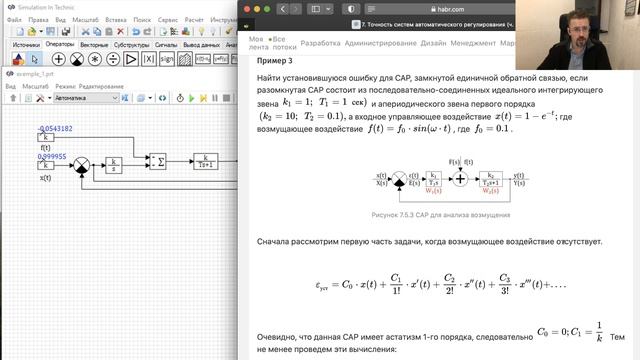Select the f(t) gain block k

pyautogui.click(x=46, y=138)
